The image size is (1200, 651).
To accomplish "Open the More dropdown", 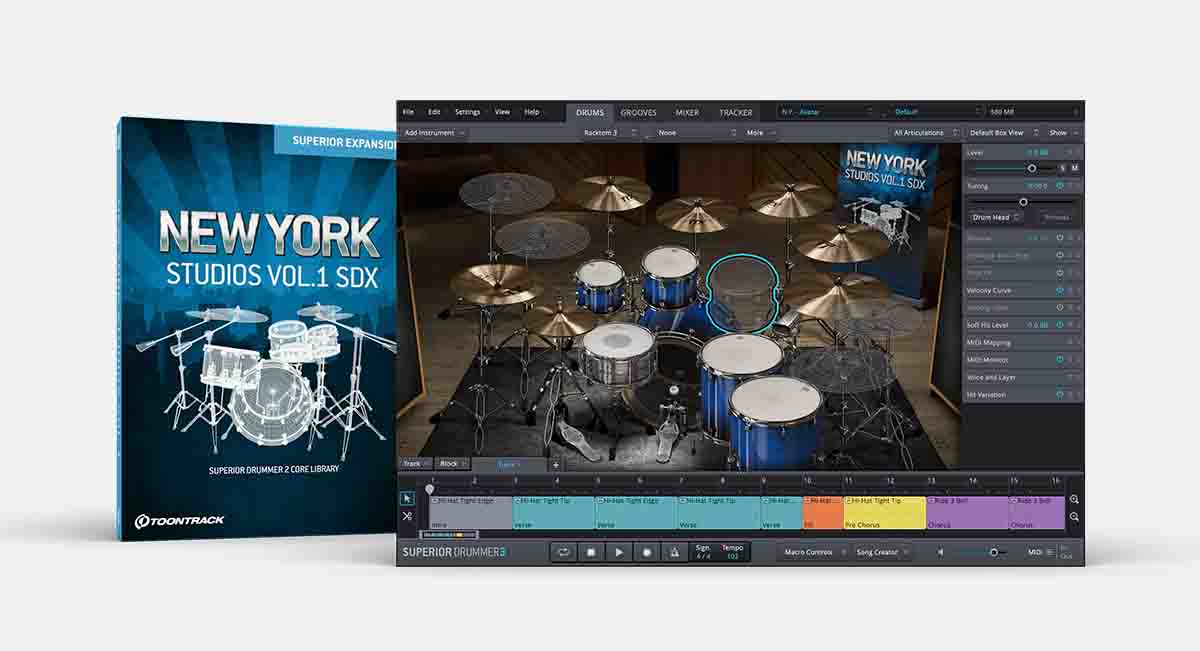I will [x=759, y=133].
